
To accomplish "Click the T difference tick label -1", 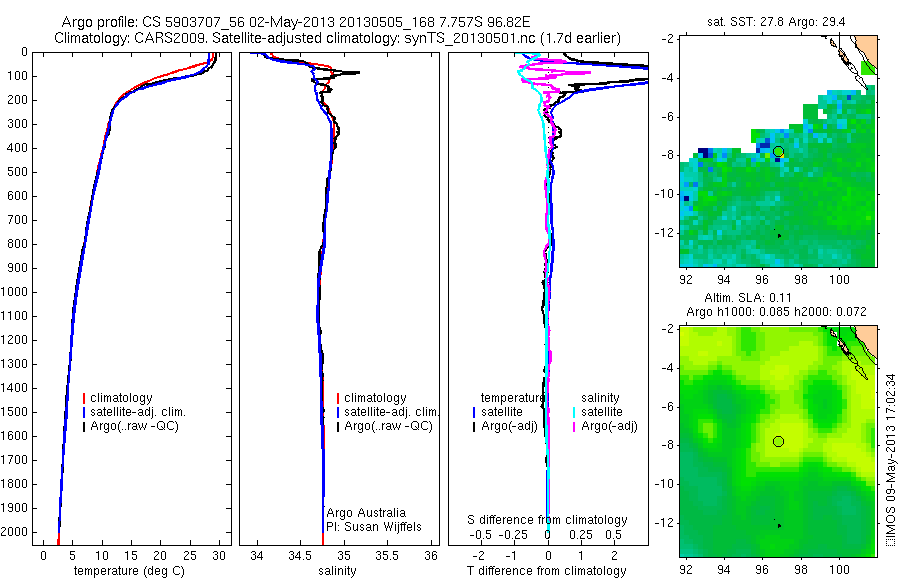I will 511,556.
